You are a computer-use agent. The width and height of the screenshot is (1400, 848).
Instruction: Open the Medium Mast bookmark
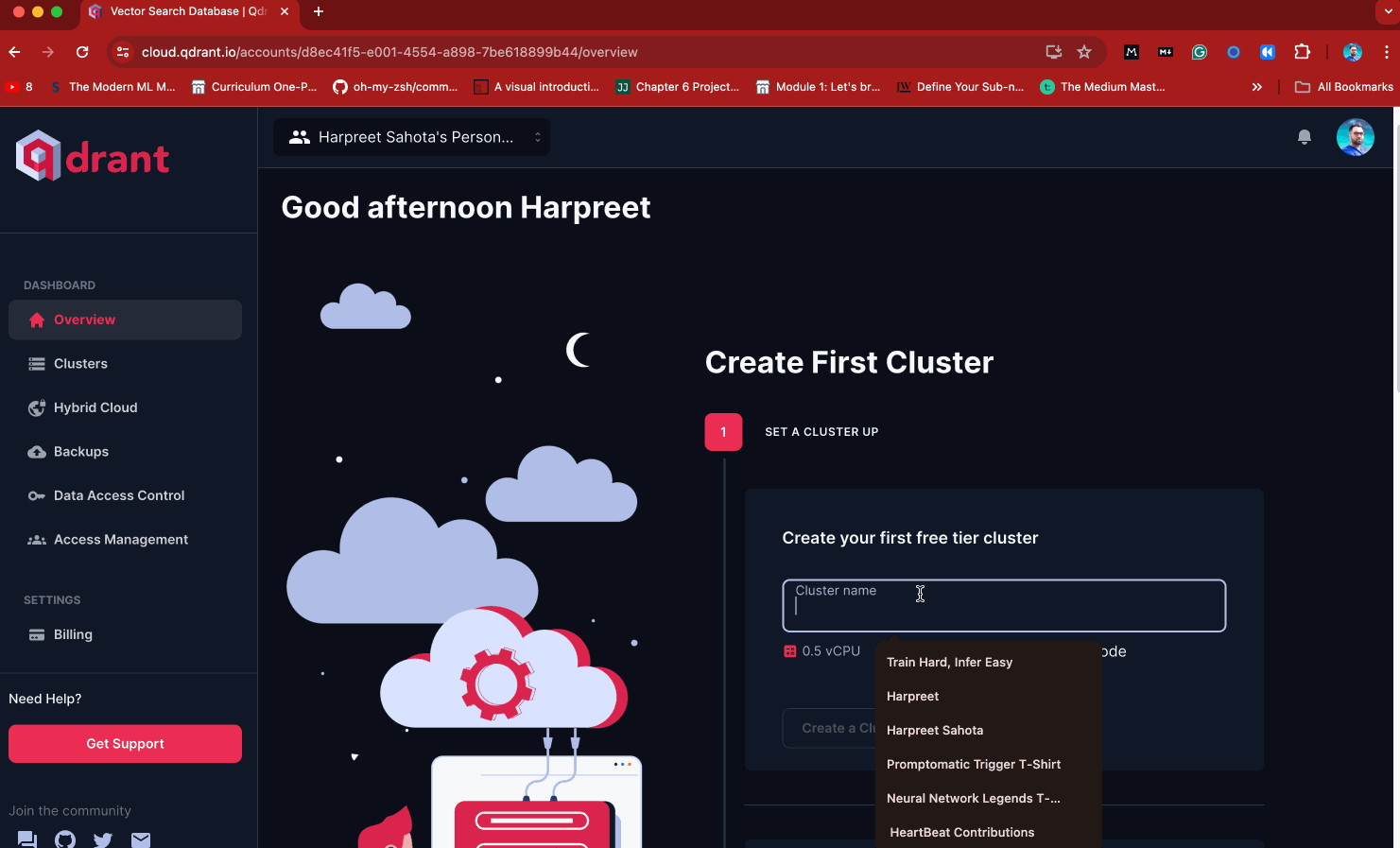[x=1102, y=87]
